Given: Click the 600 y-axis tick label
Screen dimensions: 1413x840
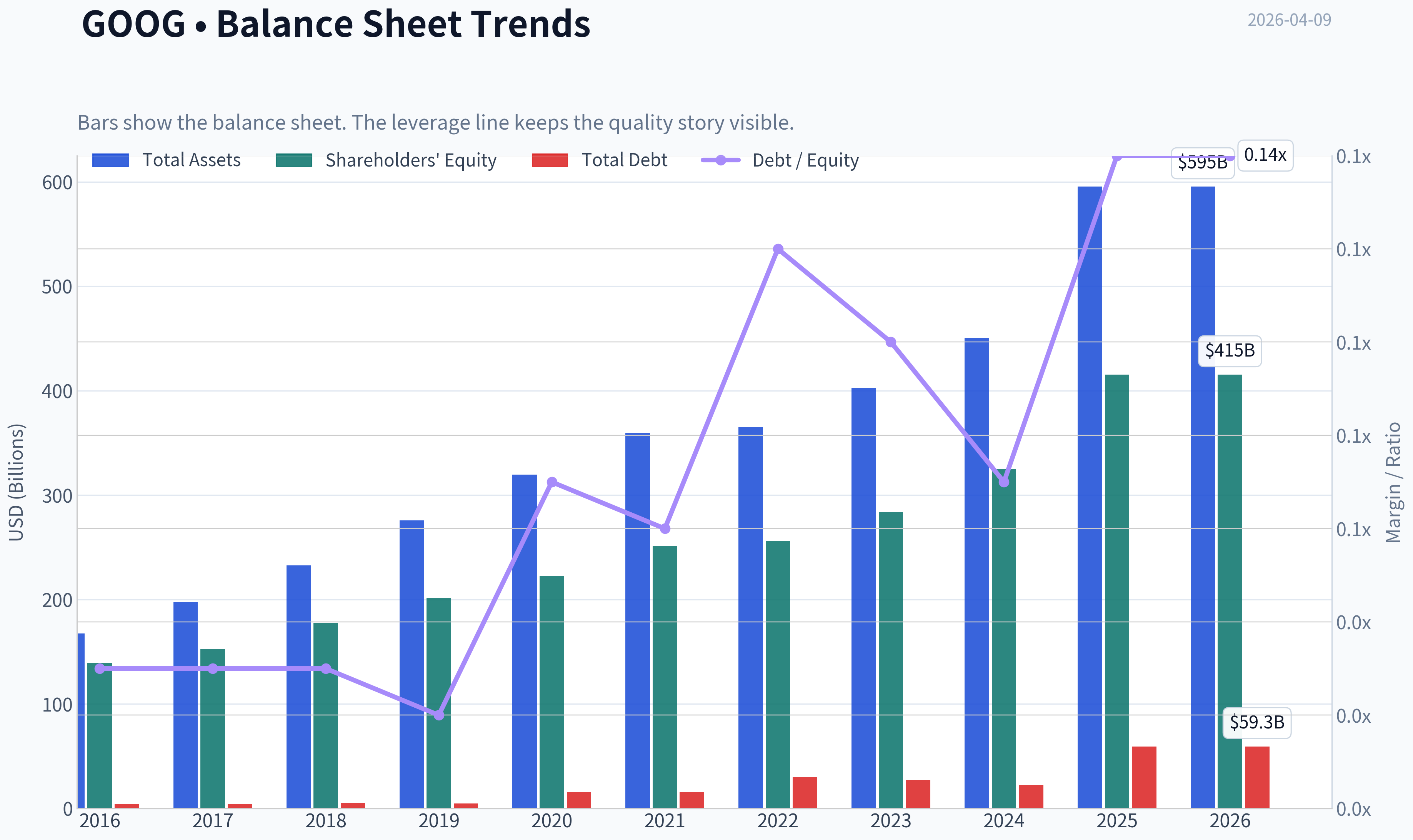Looking at the screenshot, I should [57, 183].
